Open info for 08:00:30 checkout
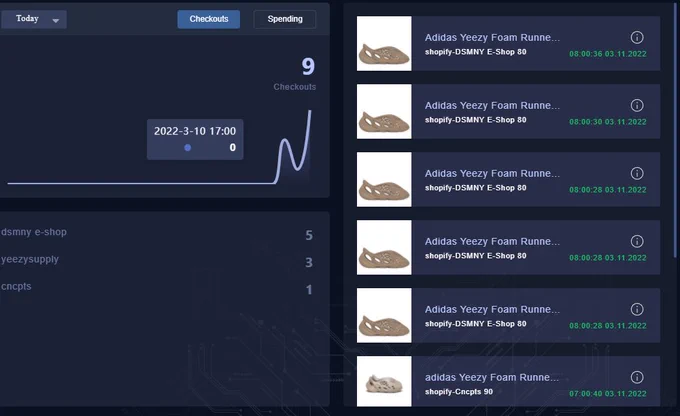 click(x=637, y=105)
